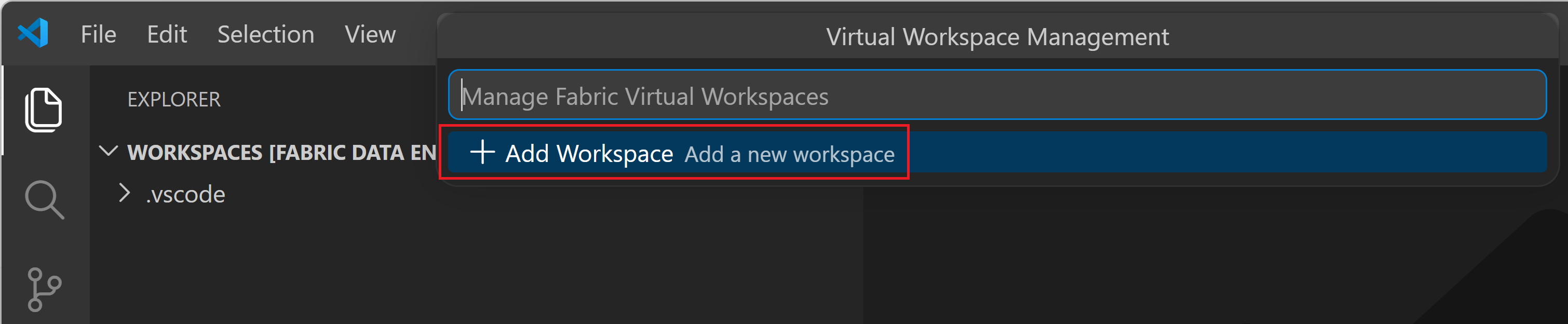Open the Selection menu
The height and width of the screenshot is (324, 1568).
(266, 34)
